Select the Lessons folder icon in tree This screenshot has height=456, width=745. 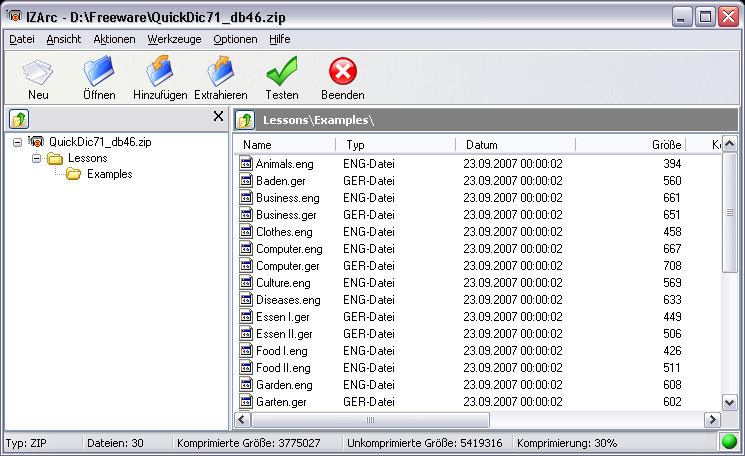point(55,158)
